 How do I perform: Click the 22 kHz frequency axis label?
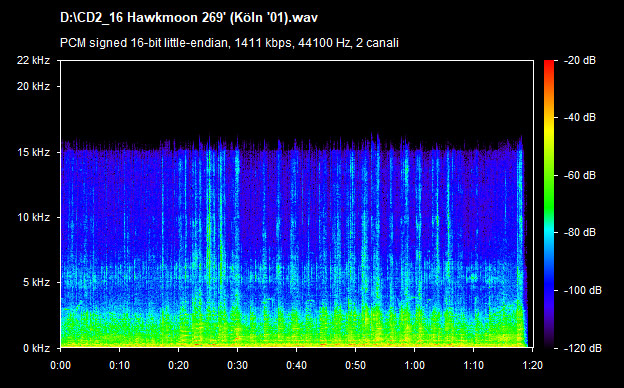(x=33, y=60)
